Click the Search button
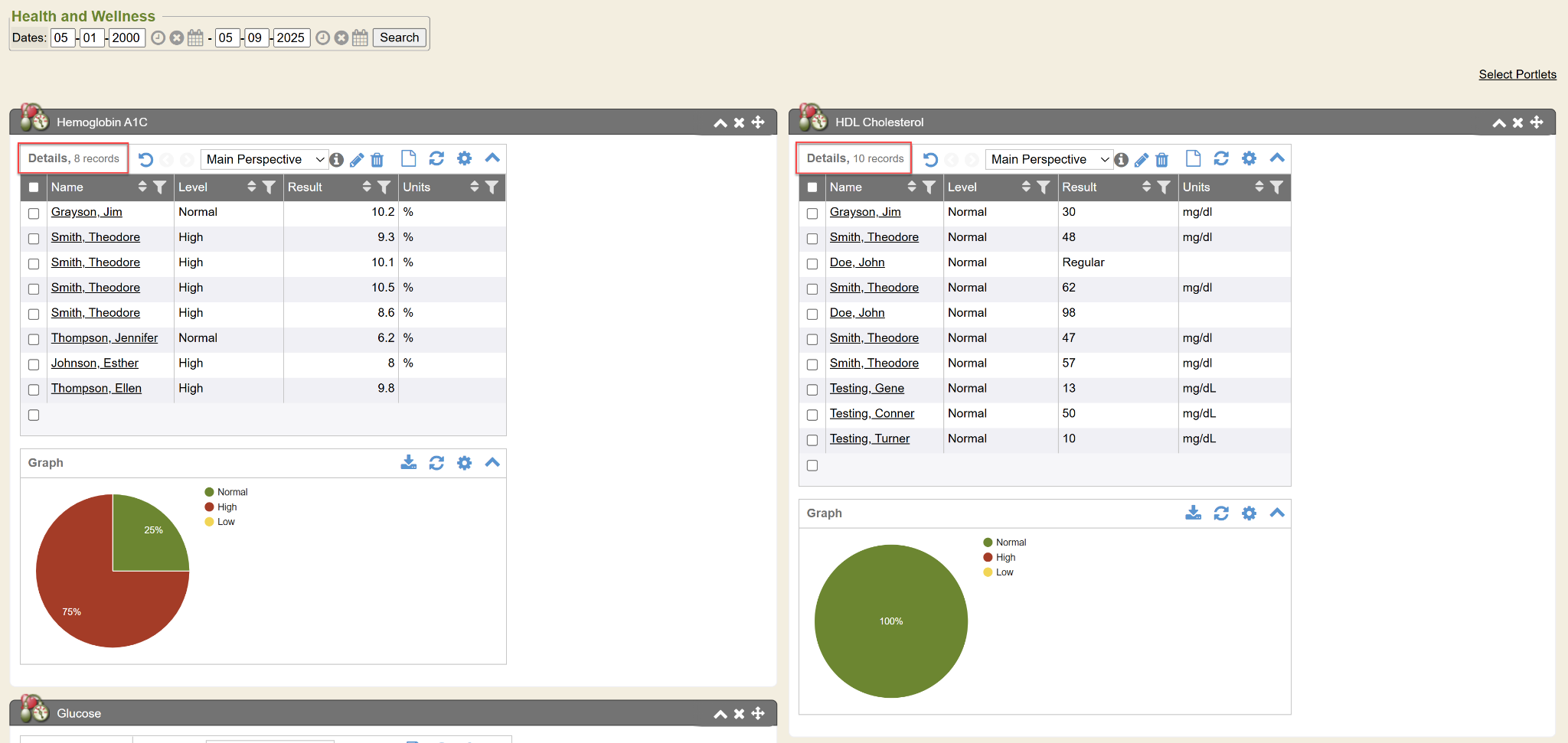This screenshot has height=743, width=1568. click(x=399, y=37)
